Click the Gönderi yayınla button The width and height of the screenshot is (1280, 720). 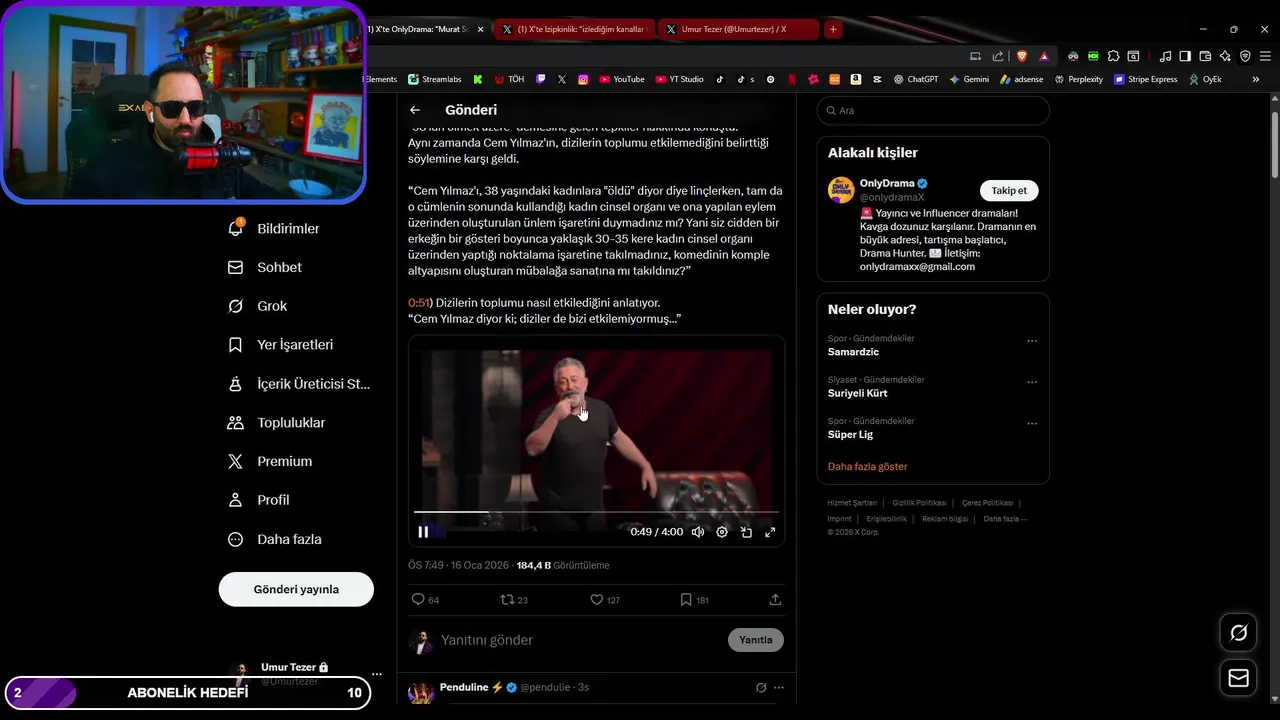pos(296,589)
